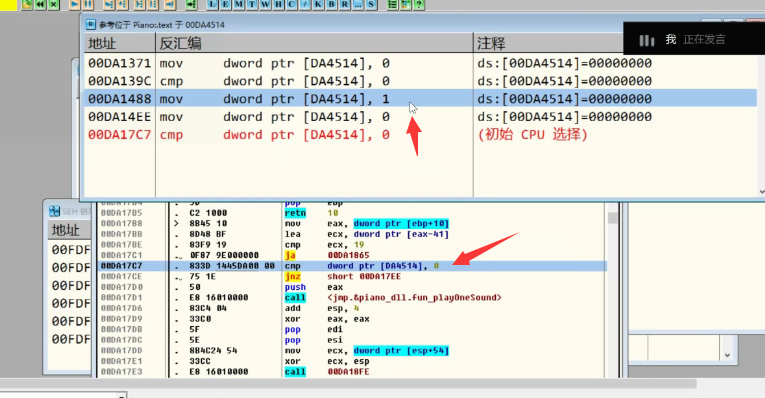This screenshot has height=398, width=765.
Task: Select reference row 00DA1488 mov ...,1
Action: [420, 99]
